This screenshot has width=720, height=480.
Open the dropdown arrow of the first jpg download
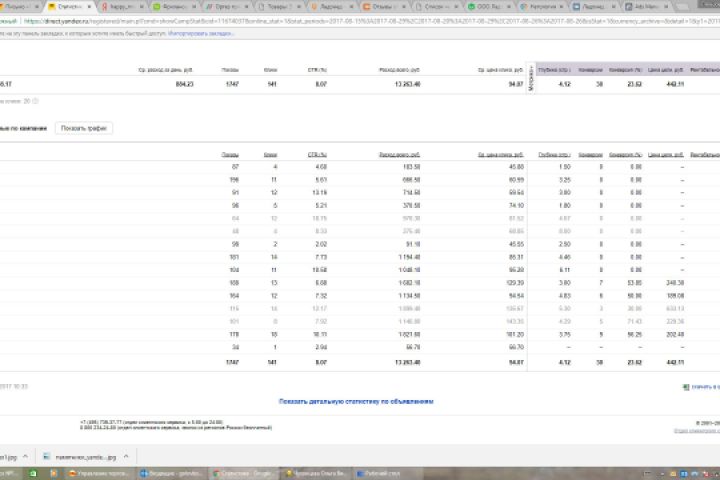pyautogui.click(x=25, y=457)
